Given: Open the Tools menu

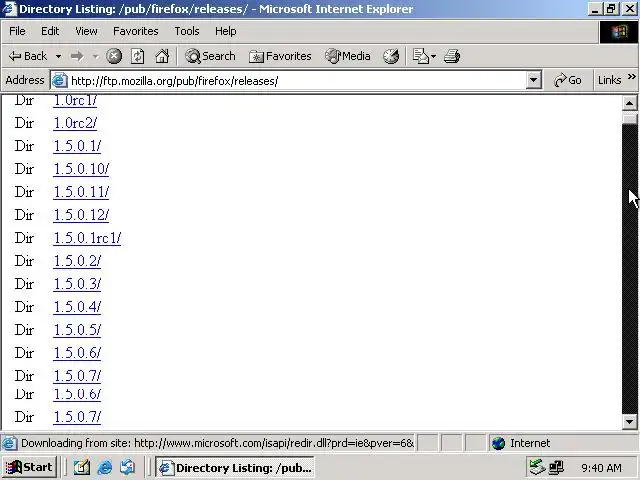Looking at the screenshot, I should pos(187,31).
